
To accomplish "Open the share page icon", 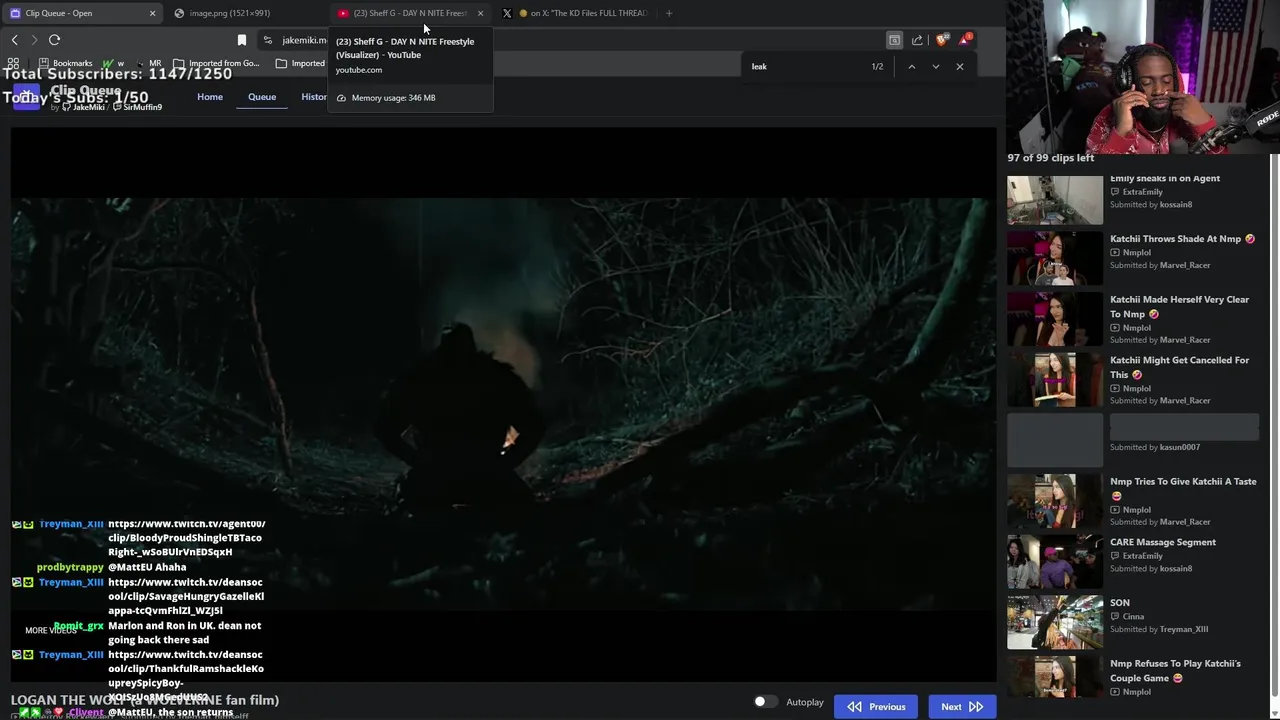I will [x=917, y=40].
